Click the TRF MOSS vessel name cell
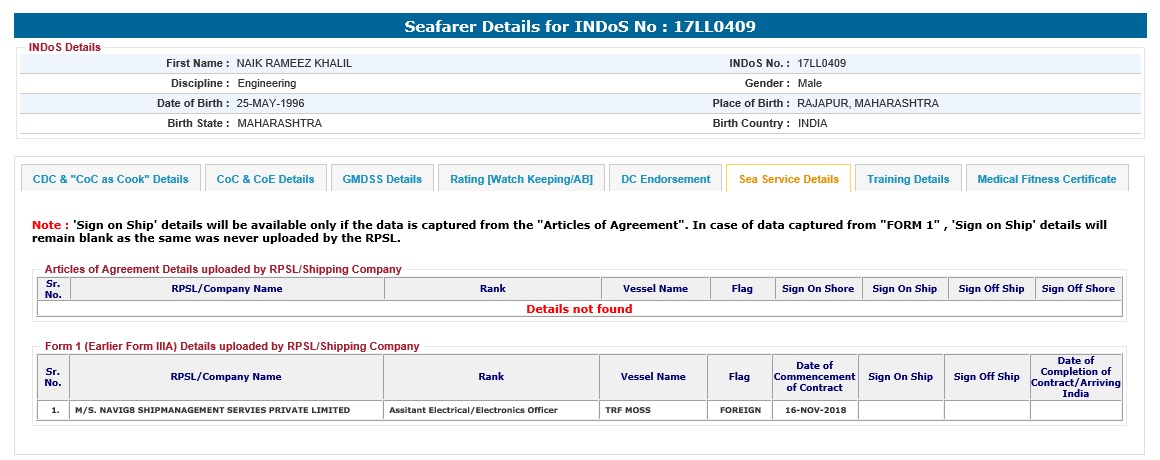This screenshot has width=1160, height=460. (627, 410)
